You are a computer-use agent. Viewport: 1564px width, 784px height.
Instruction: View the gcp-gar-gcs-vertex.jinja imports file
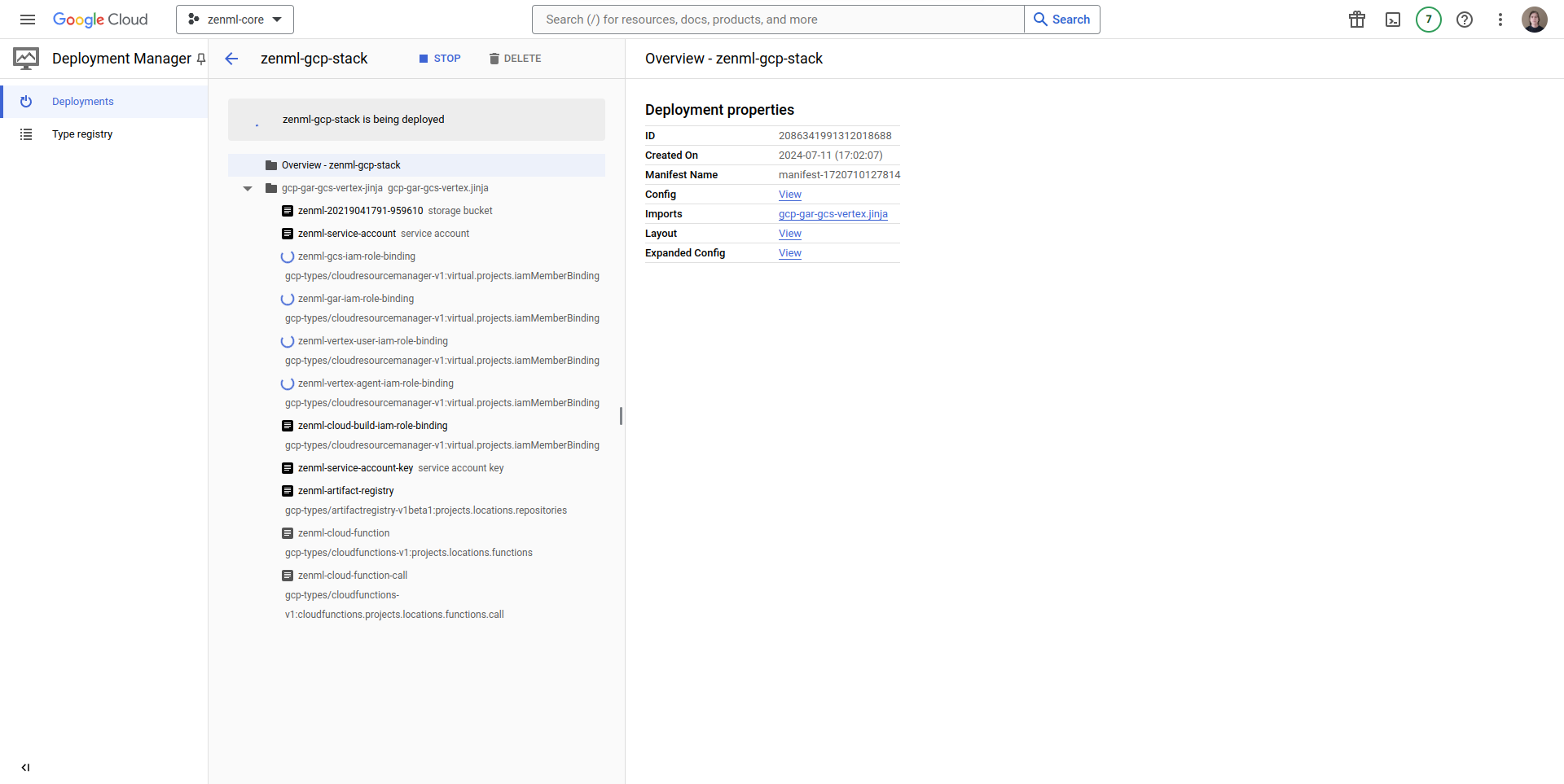pyautogui.click(x=833, y=213)
